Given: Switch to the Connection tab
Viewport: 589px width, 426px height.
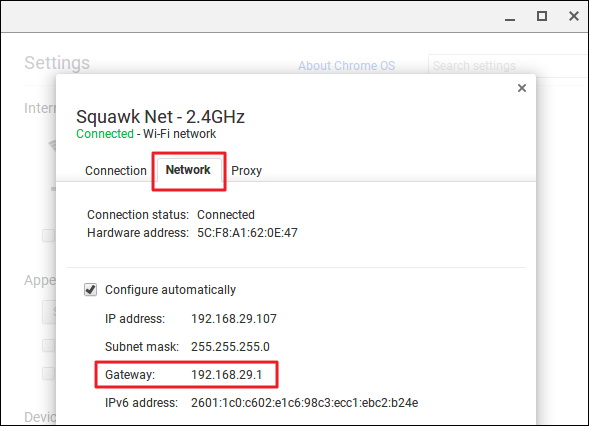Looking at the screenshot, I should 116,171.
